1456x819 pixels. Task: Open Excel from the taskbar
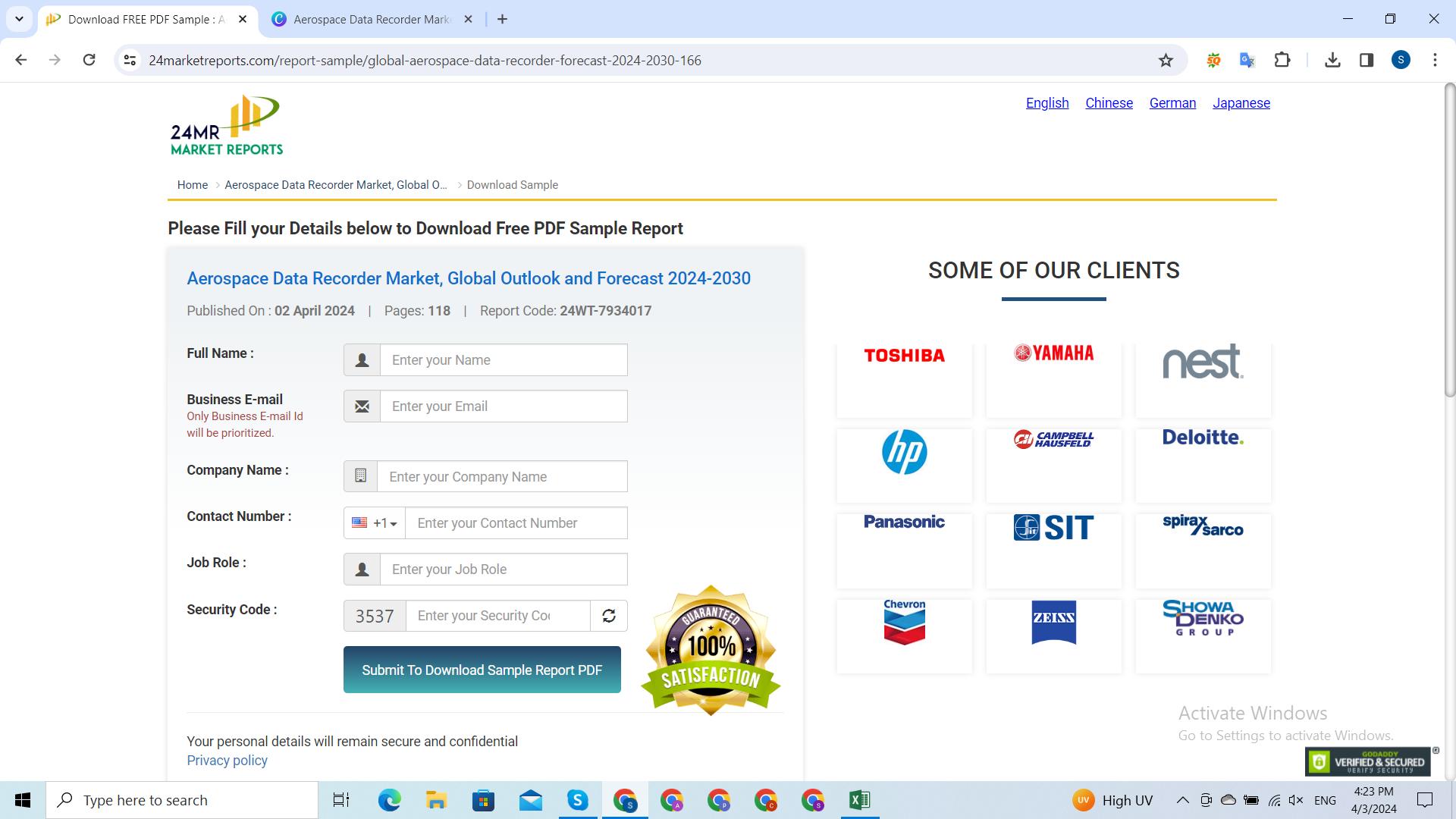coord(860,800)
